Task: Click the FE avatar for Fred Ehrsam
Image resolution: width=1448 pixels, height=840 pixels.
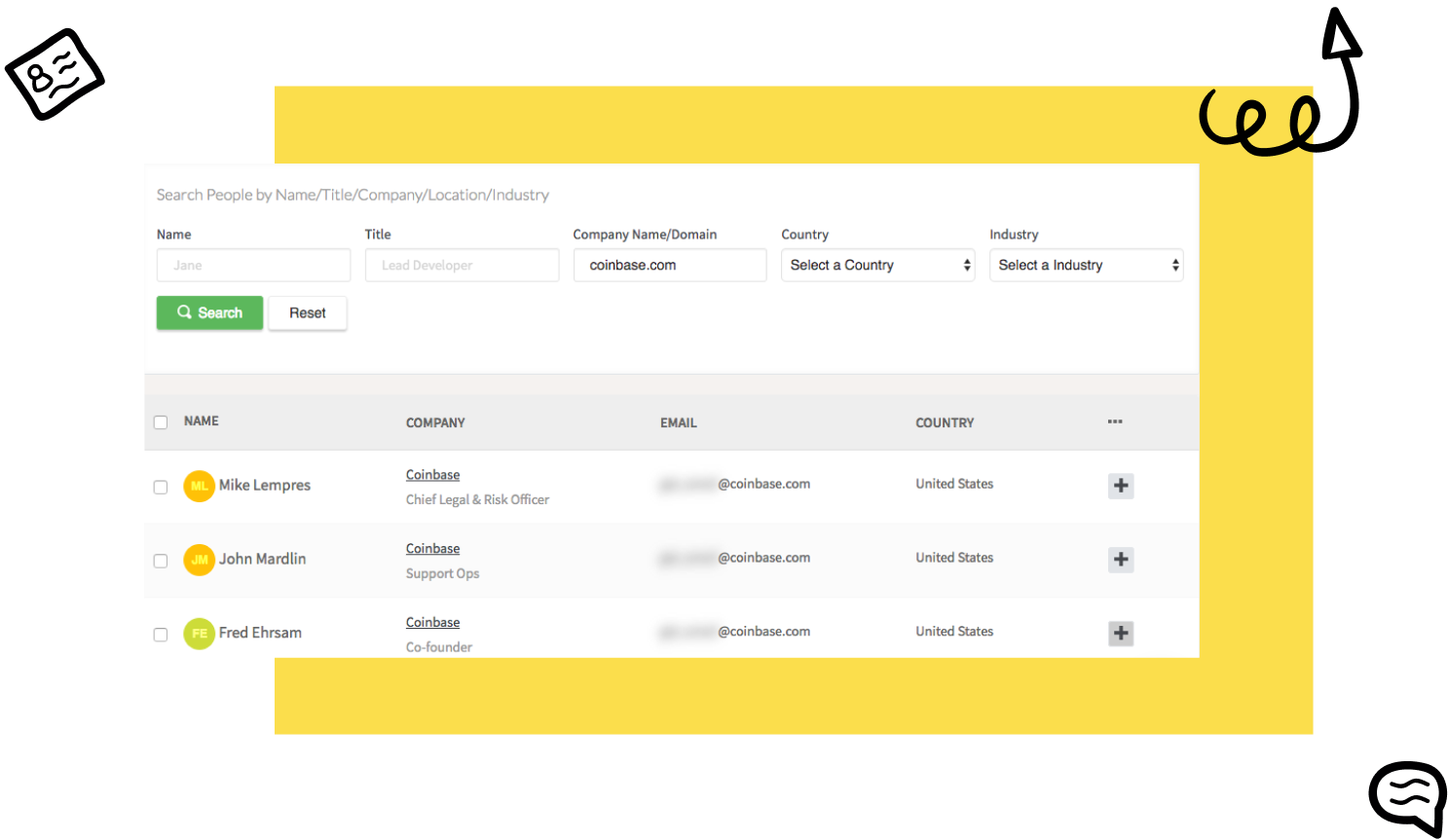Action: [199, 634]
